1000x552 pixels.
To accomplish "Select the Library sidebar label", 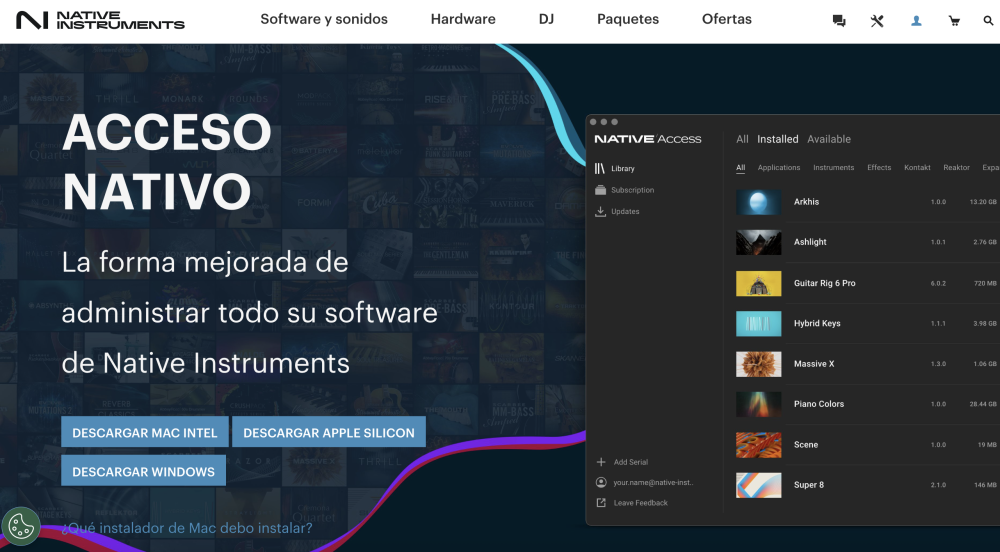I will (x=622, y=169).
